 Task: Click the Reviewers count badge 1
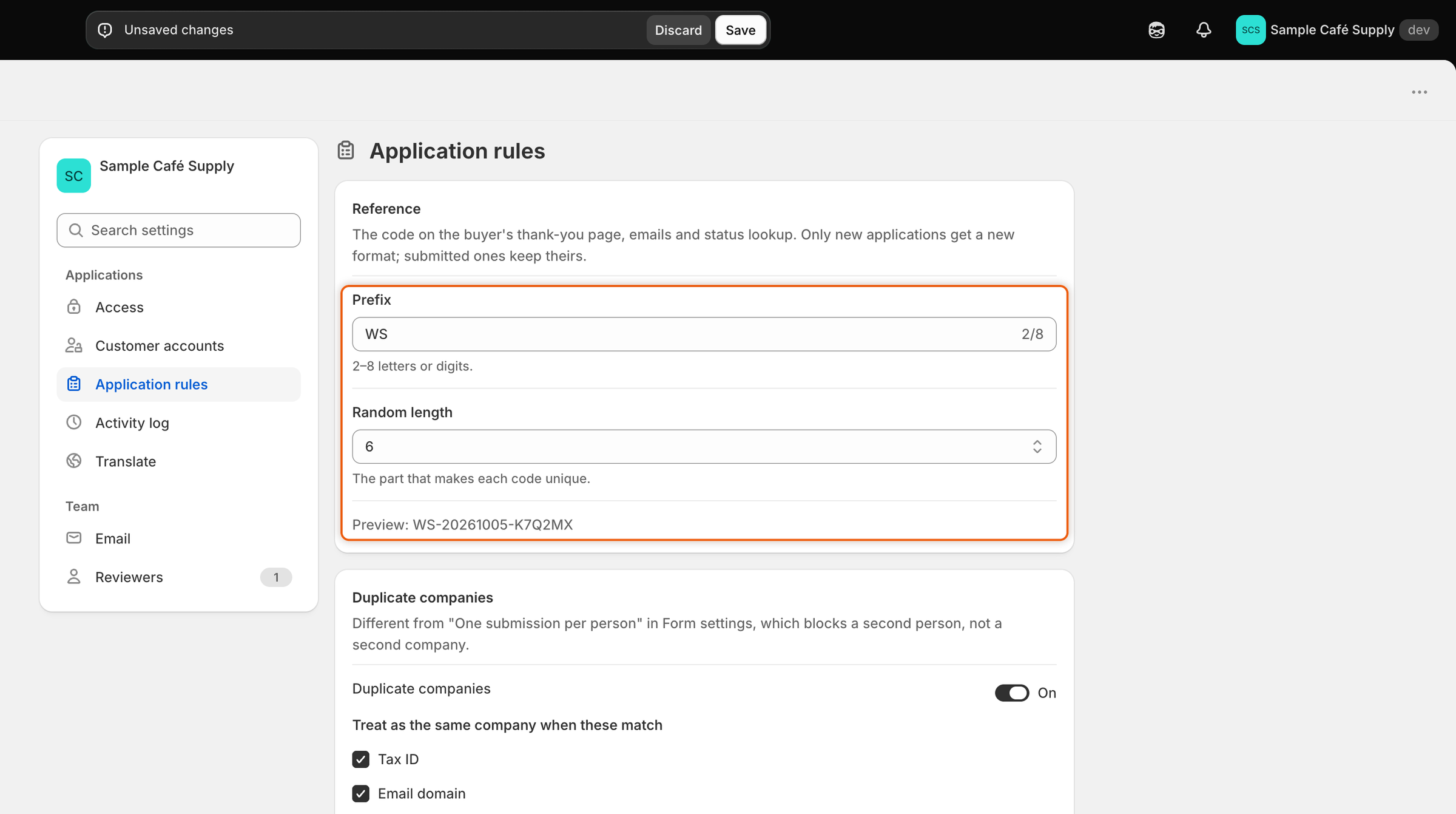[x=276, y=577]
